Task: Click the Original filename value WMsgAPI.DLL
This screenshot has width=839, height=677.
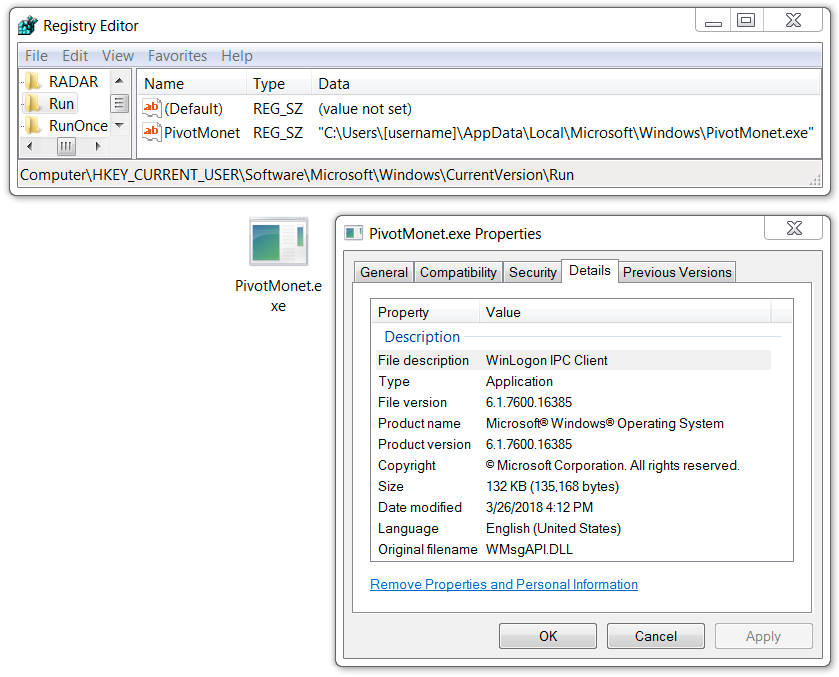Action: tap(529, 549)
